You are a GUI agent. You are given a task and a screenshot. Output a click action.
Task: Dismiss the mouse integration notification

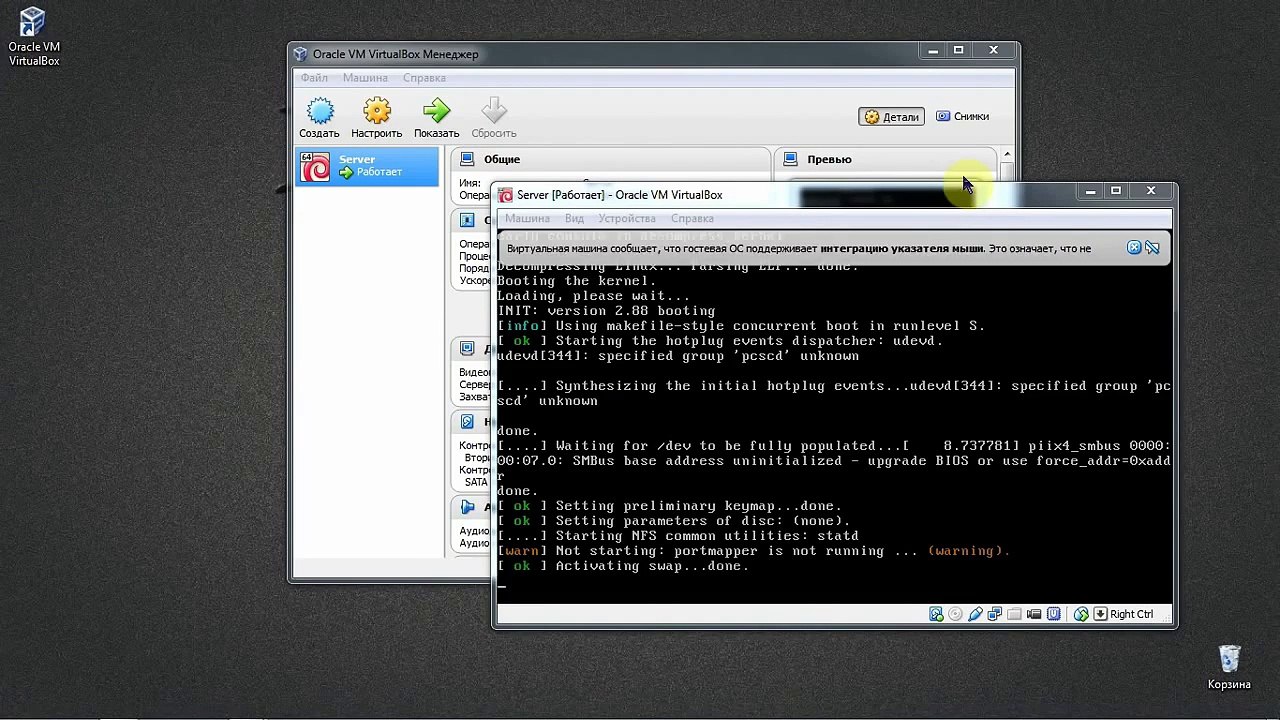(1134, 247)
